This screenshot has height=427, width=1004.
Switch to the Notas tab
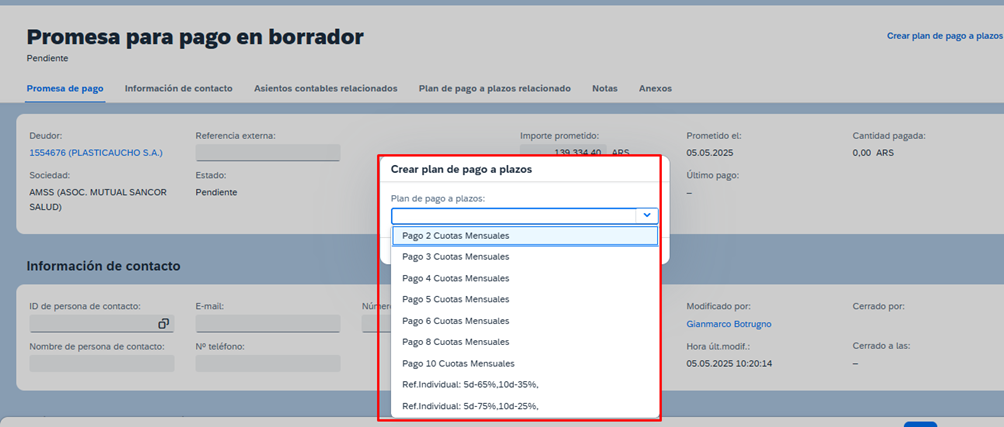coord(604,88)
